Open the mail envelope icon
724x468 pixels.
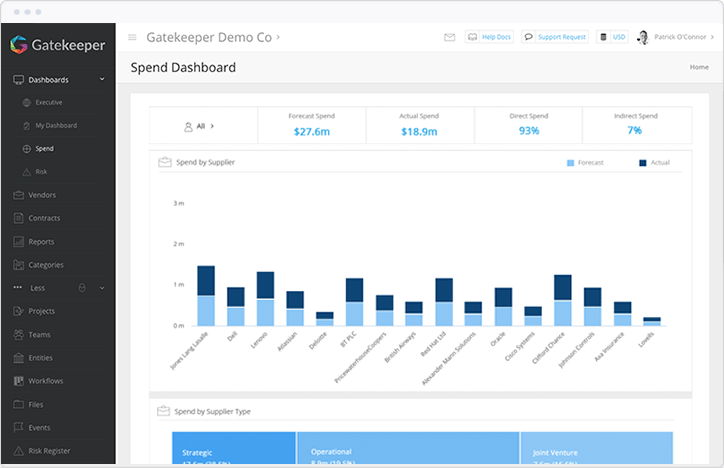[x=449, y=37]
